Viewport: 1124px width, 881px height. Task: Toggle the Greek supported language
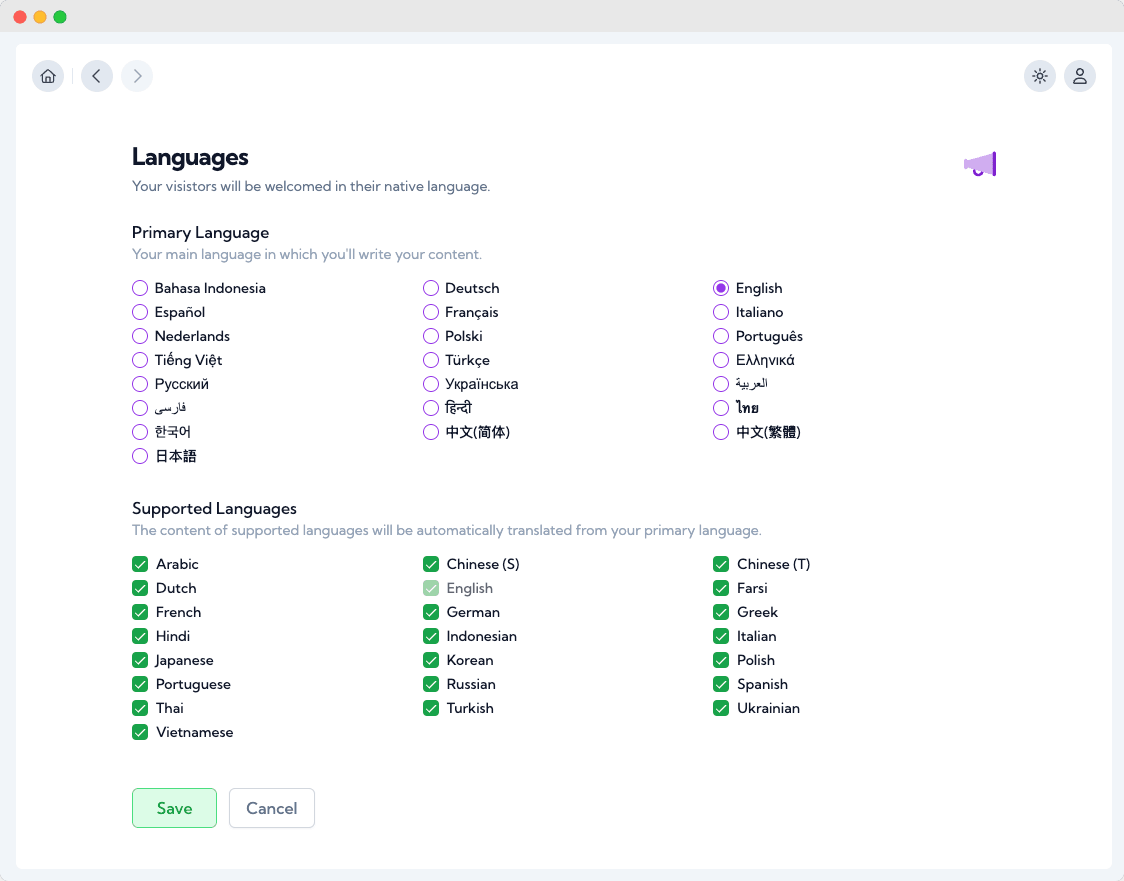point(721,612)
